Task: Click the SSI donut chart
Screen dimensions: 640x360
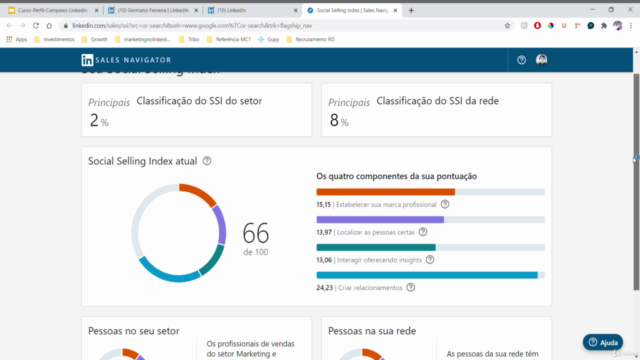Action: (179, 233)
